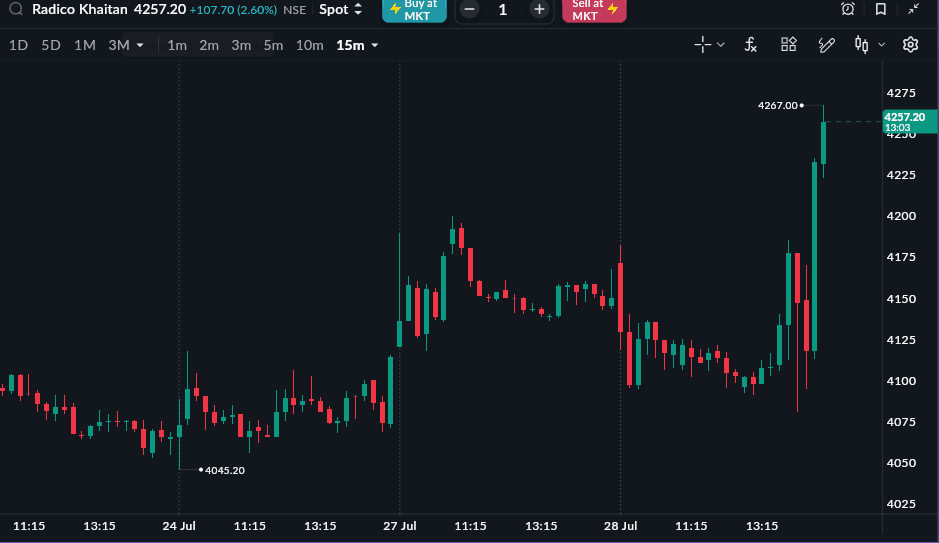The width and height of the screenshot is (939, 543).
Task: Select the 5m candle interval
Action: click(273, 45)
